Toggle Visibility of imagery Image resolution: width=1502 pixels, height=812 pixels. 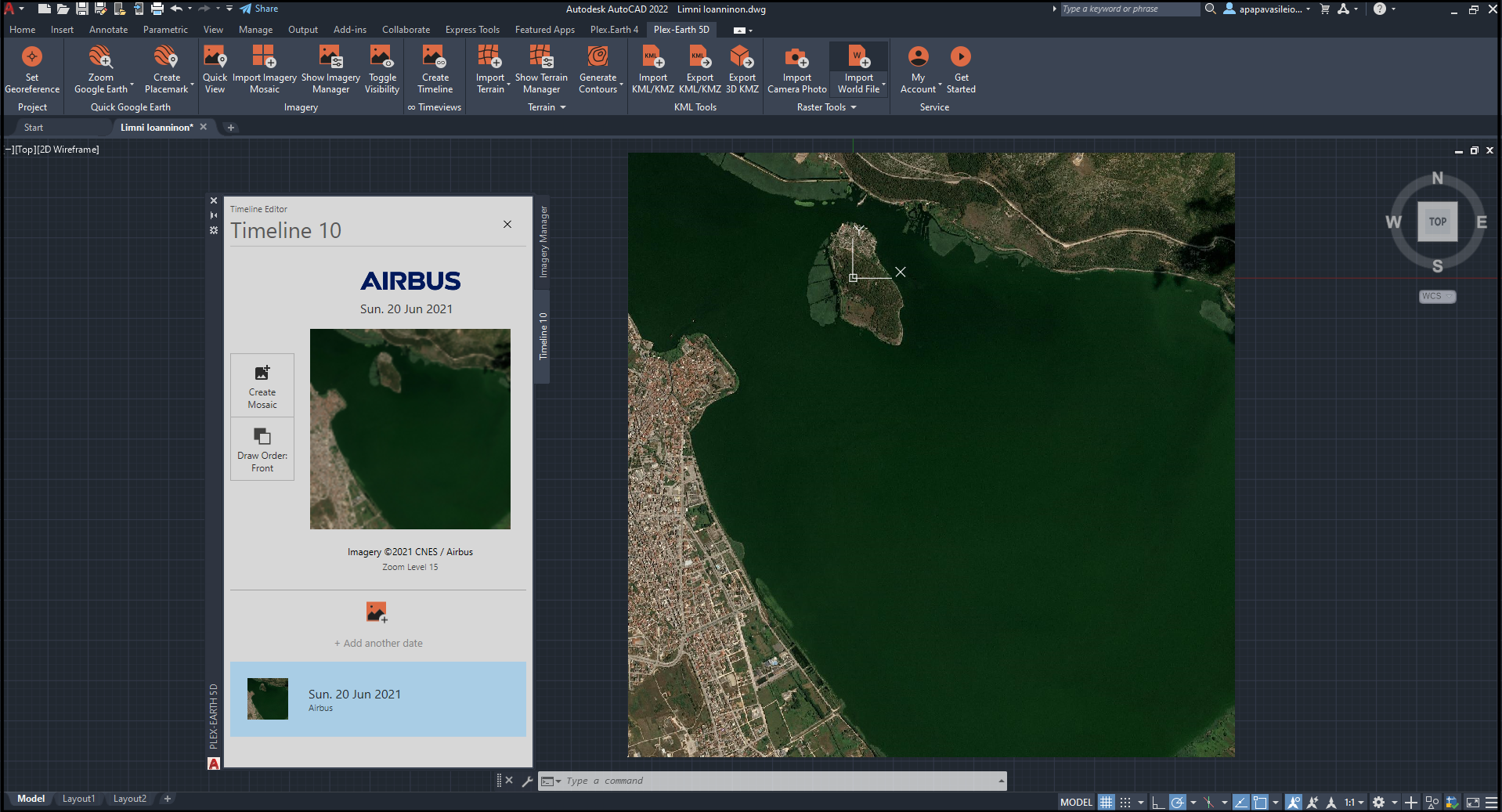382,70
